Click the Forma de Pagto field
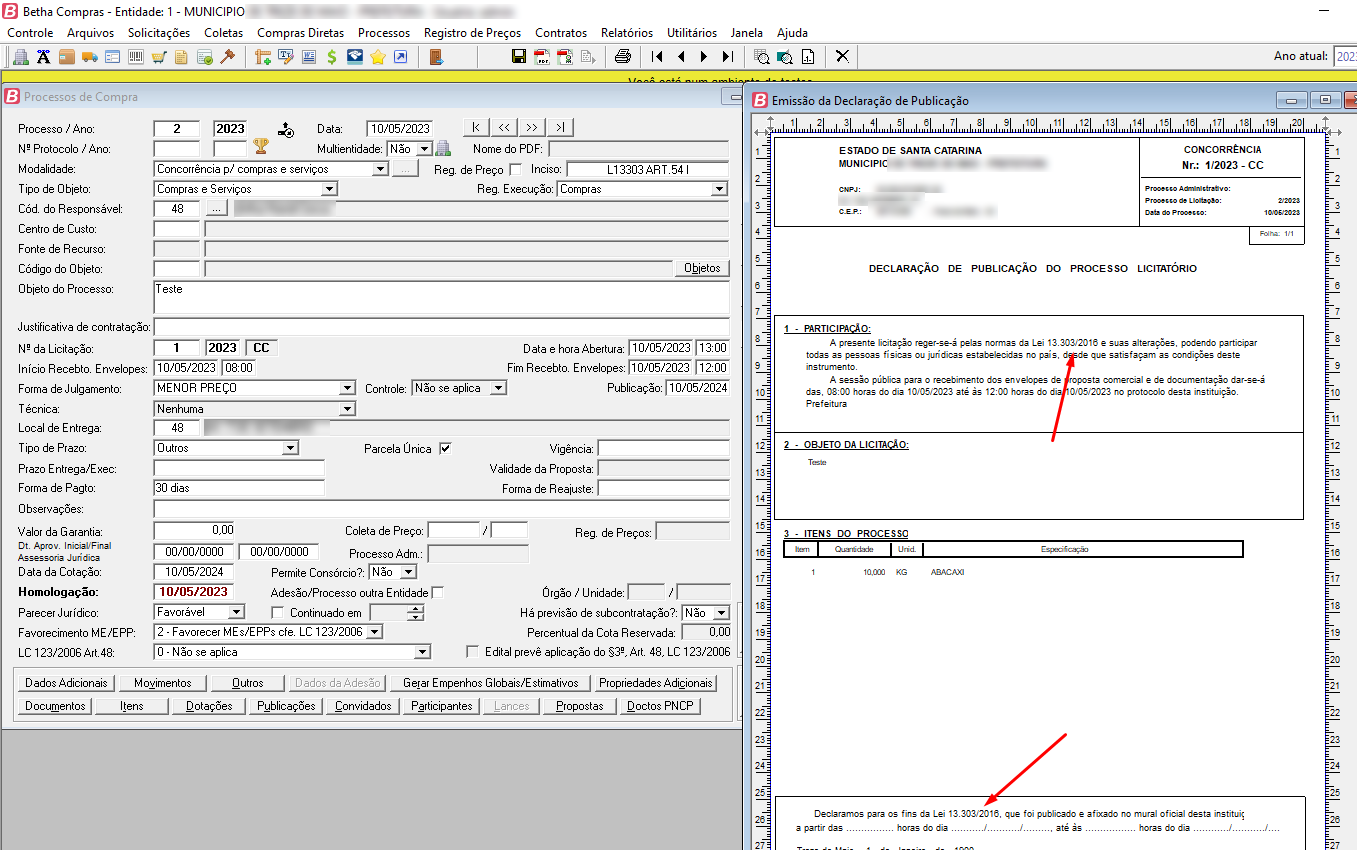The image size is (1357, 850). pyautogui.click(x=239, y=488)
